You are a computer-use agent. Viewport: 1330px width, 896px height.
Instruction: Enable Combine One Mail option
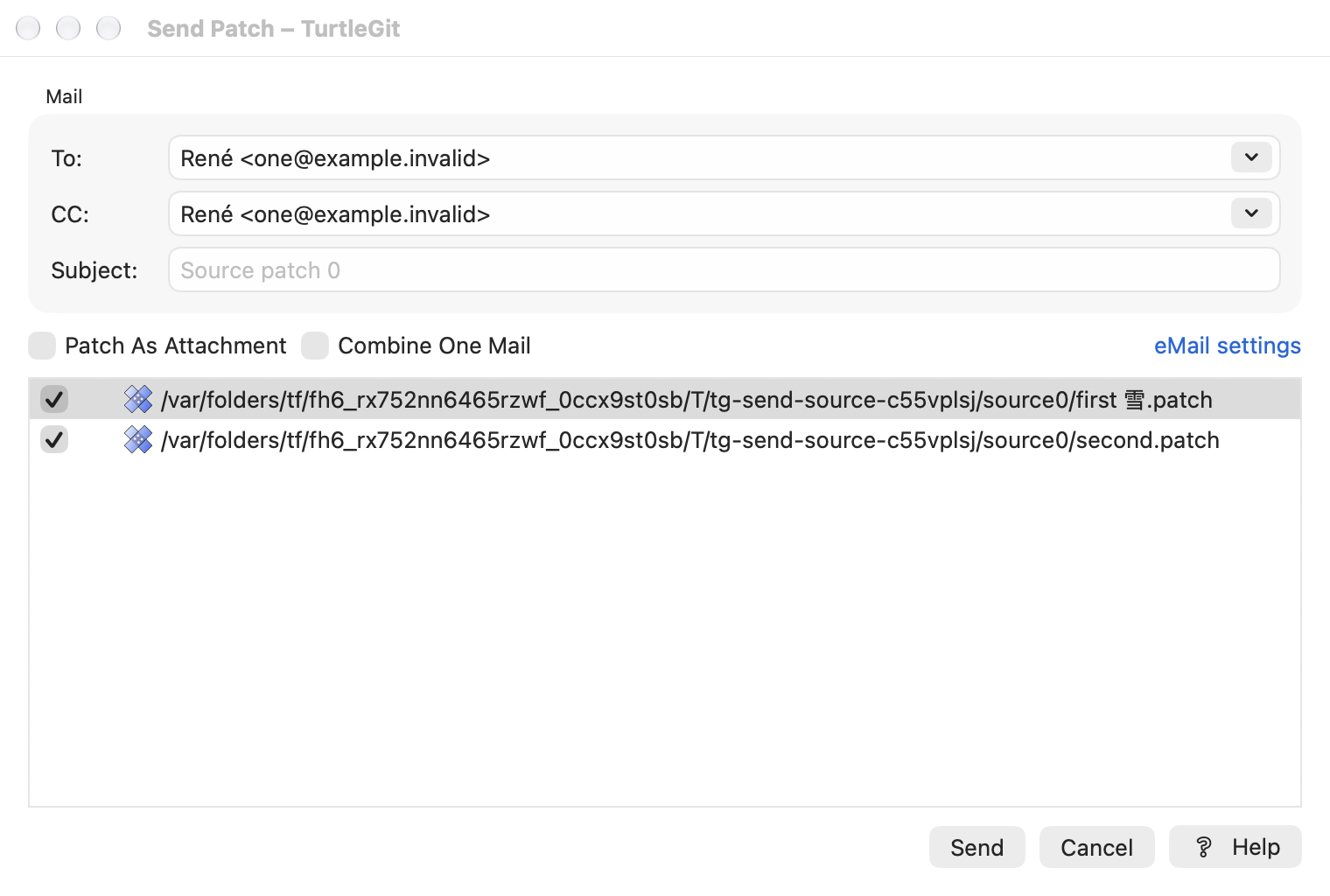click(315, 346)
